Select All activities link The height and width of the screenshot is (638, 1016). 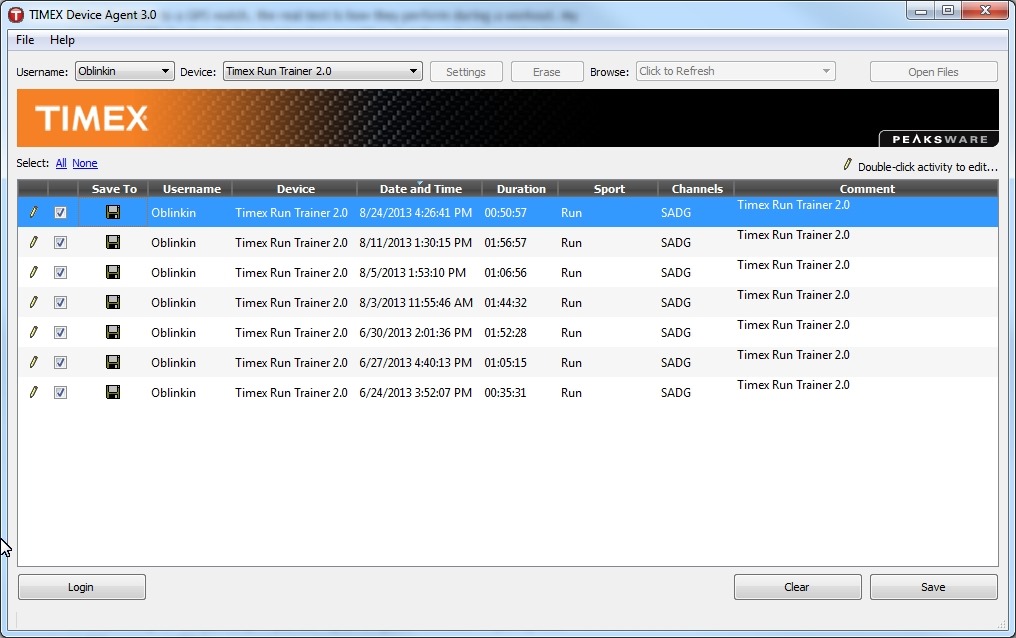click(x=61, y=163)
